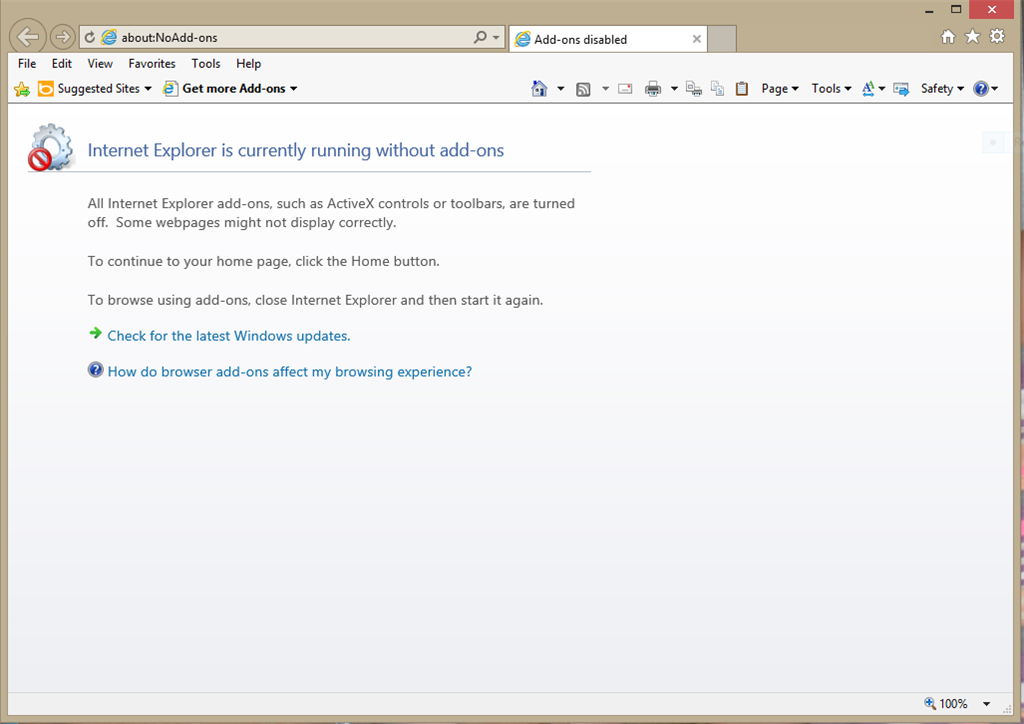Open the Favorites menu
The image size is (1024, 724).
(x=152, y=63)
